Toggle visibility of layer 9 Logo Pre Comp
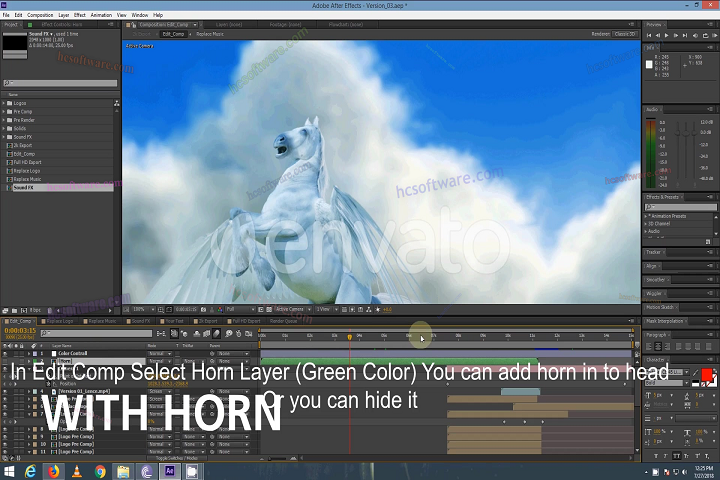 5,437
